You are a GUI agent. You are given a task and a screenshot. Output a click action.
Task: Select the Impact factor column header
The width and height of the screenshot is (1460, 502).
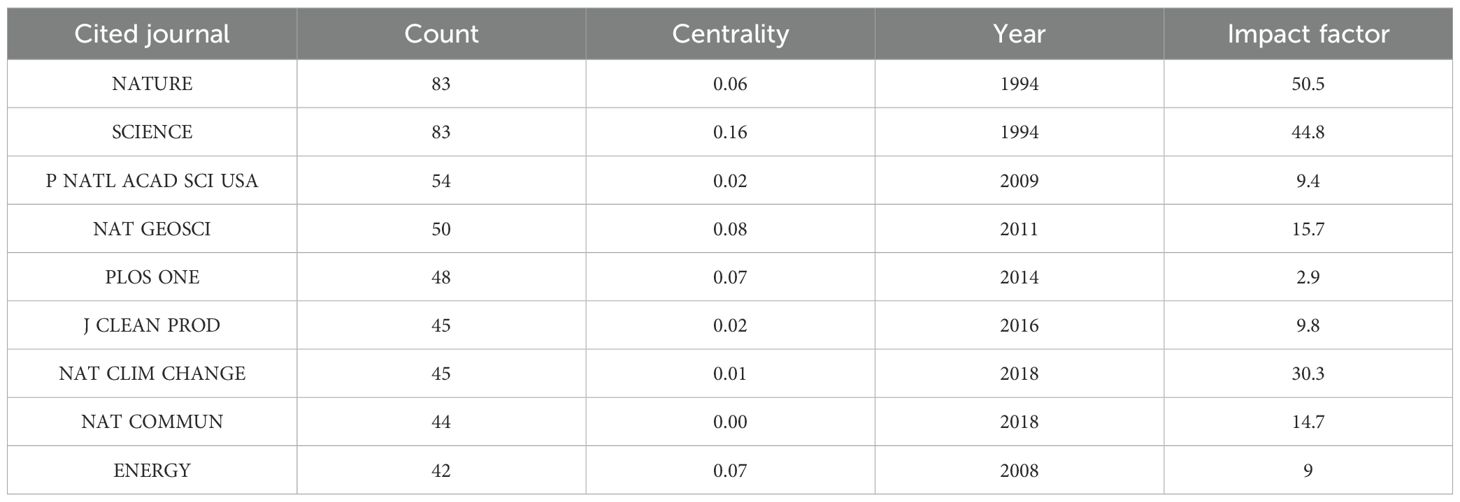(1308, 34)
